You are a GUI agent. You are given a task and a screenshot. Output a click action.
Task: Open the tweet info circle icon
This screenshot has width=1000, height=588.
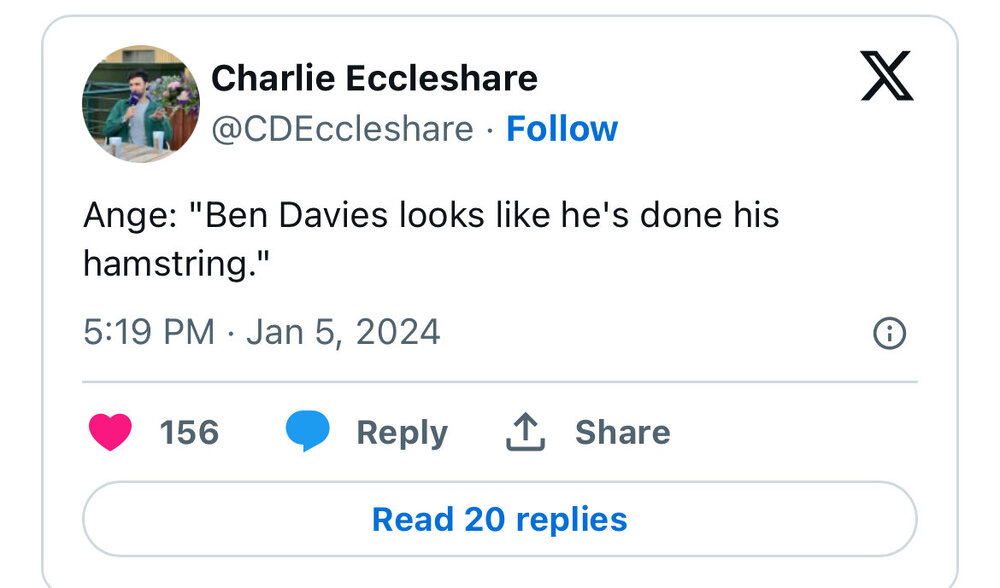point(889,333)
